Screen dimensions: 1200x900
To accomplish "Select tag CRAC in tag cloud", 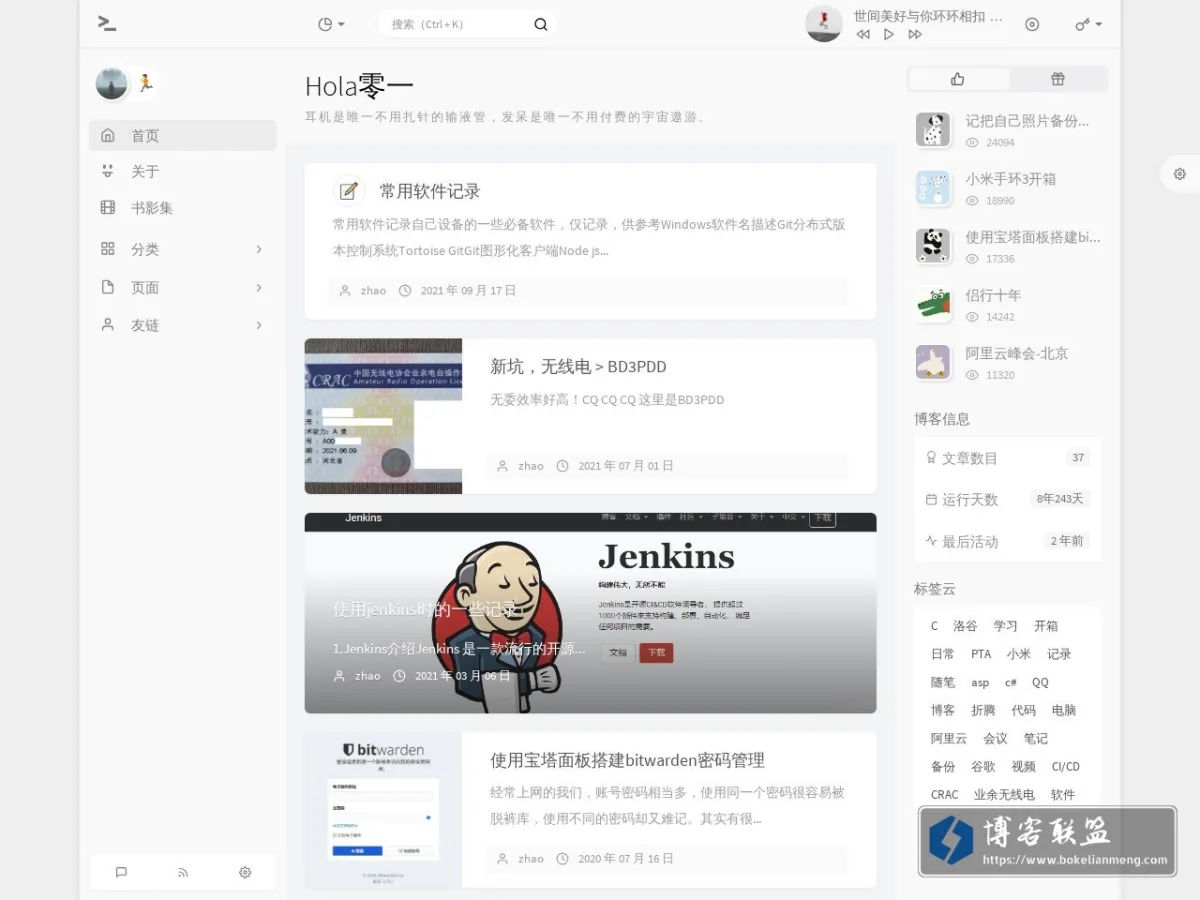I will pos(945,795).
